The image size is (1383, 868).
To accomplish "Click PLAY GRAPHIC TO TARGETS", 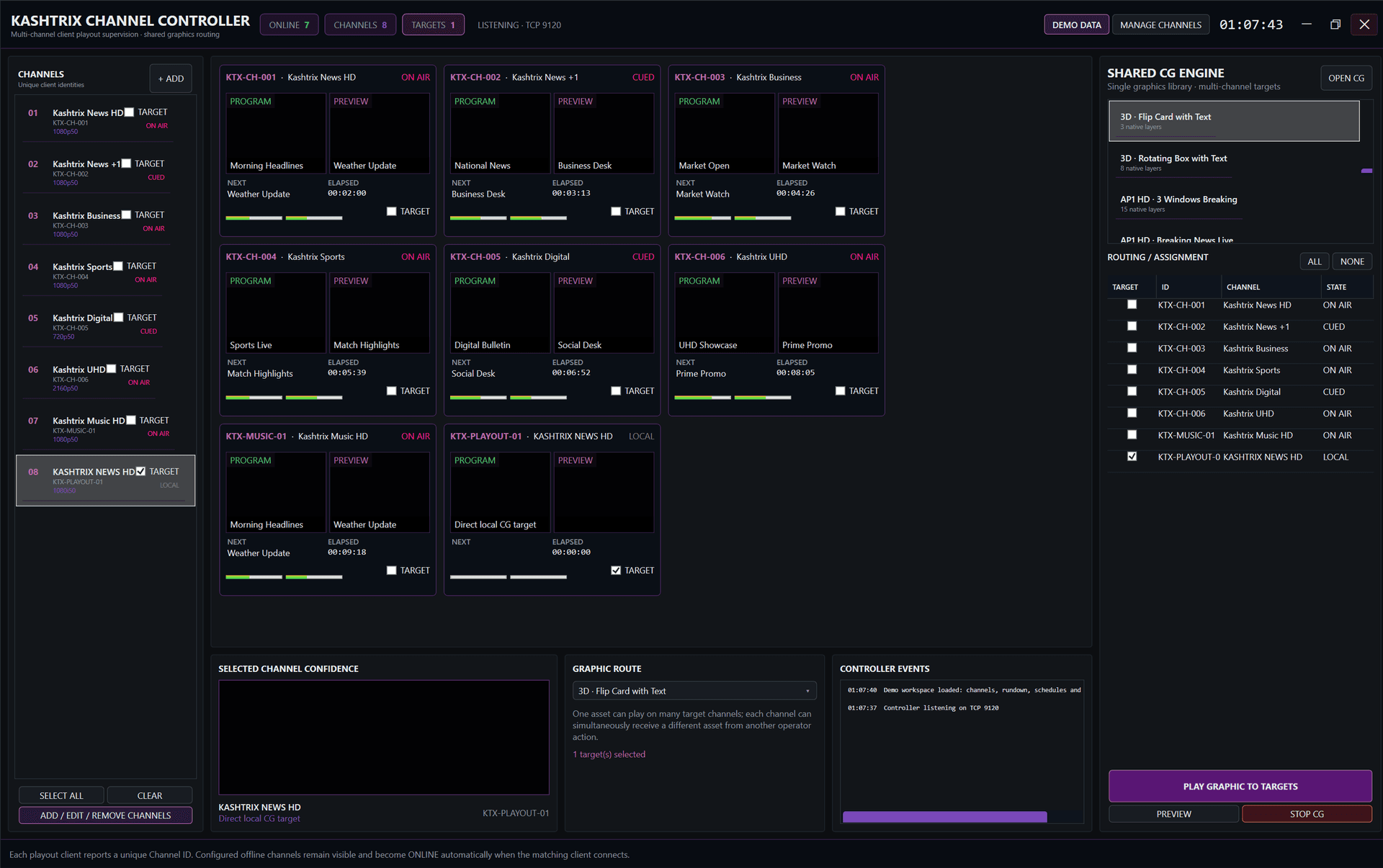I will point(1240,786).
